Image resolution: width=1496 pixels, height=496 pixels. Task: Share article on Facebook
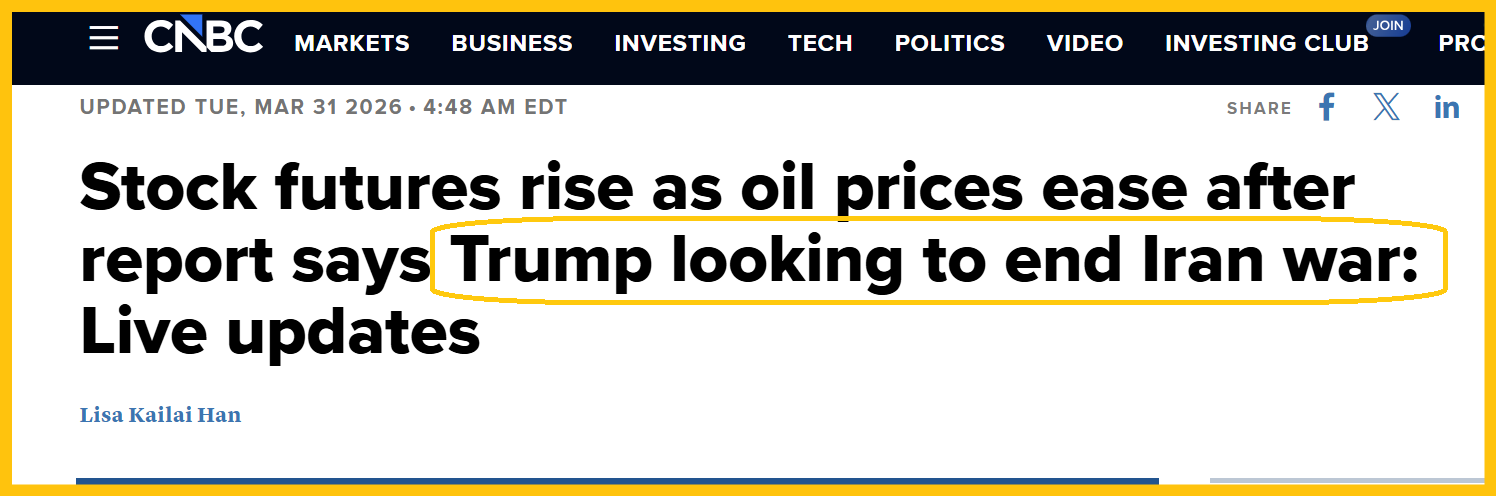coord(1327,107)
